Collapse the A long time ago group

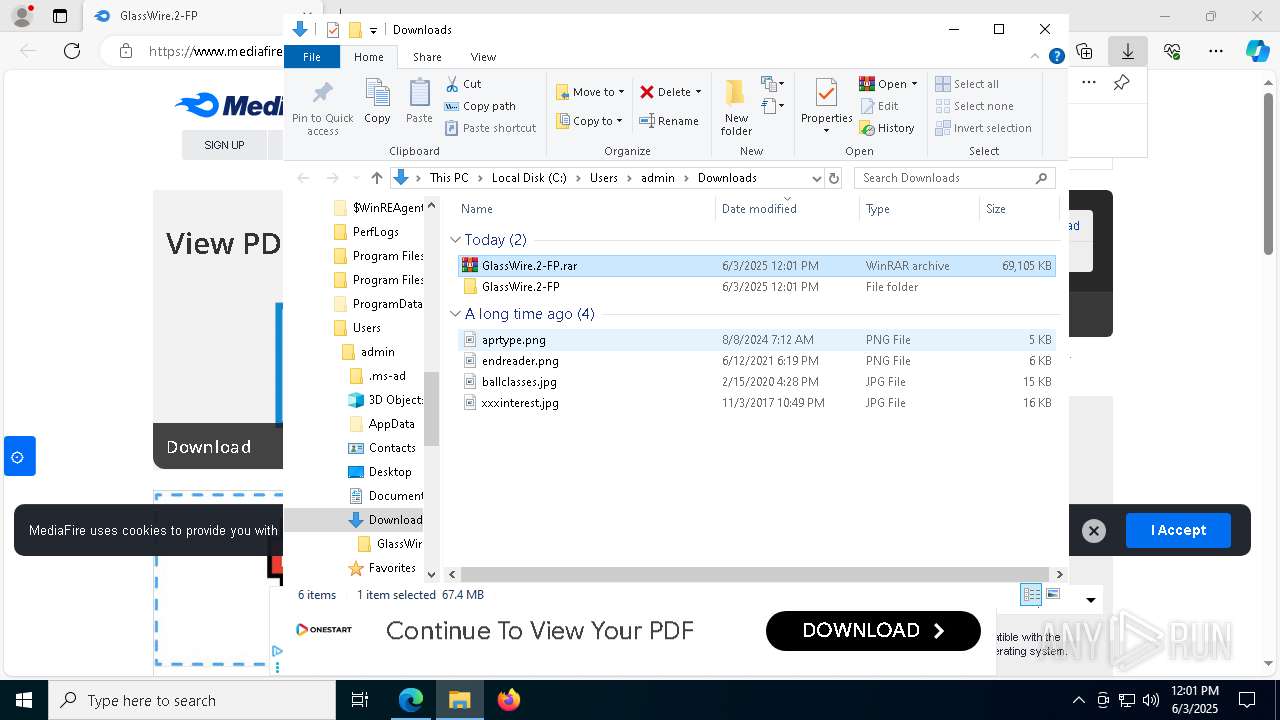point(455,314)
